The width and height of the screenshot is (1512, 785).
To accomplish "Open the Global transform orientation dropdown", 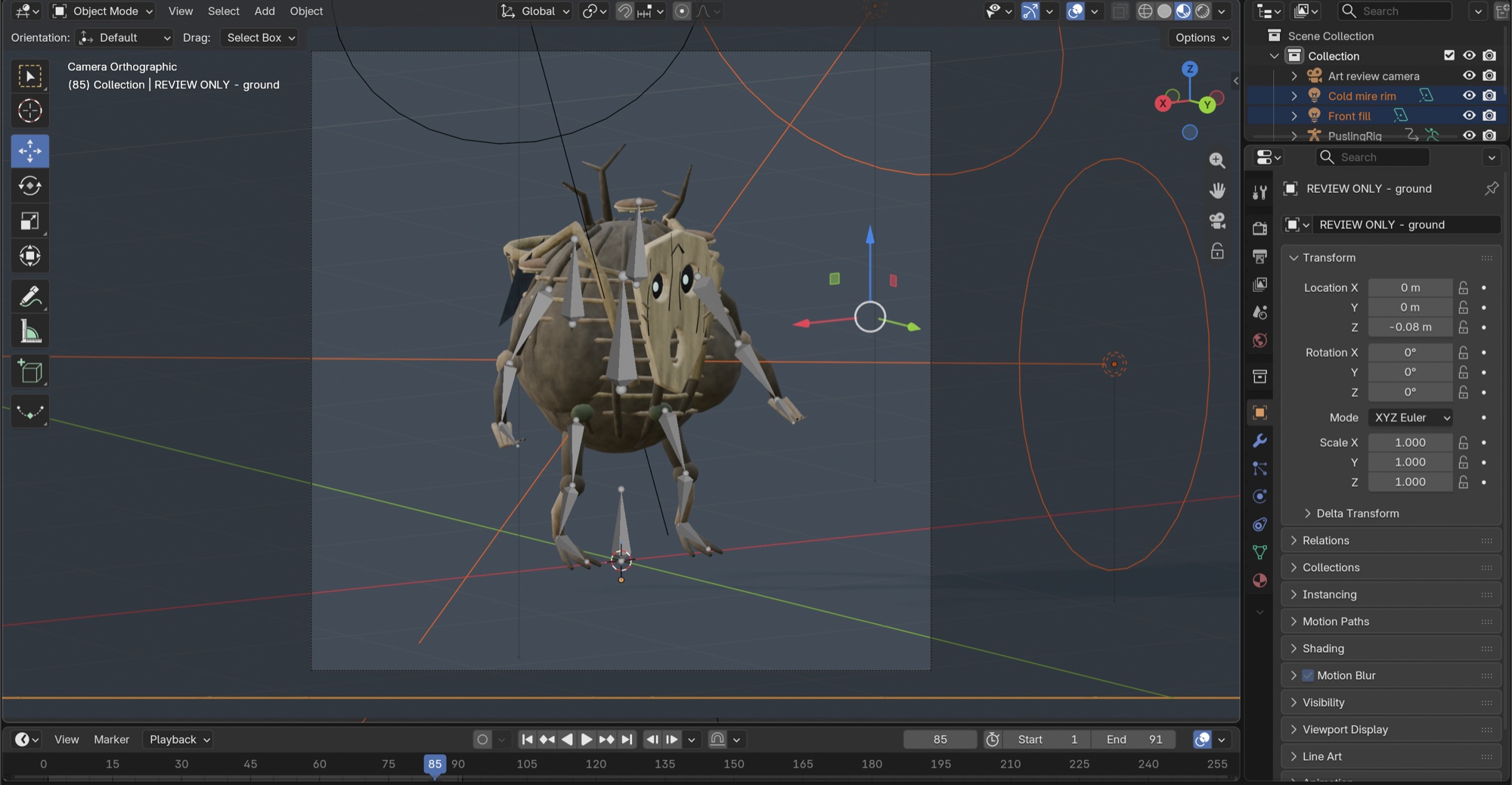I will 535,11.
